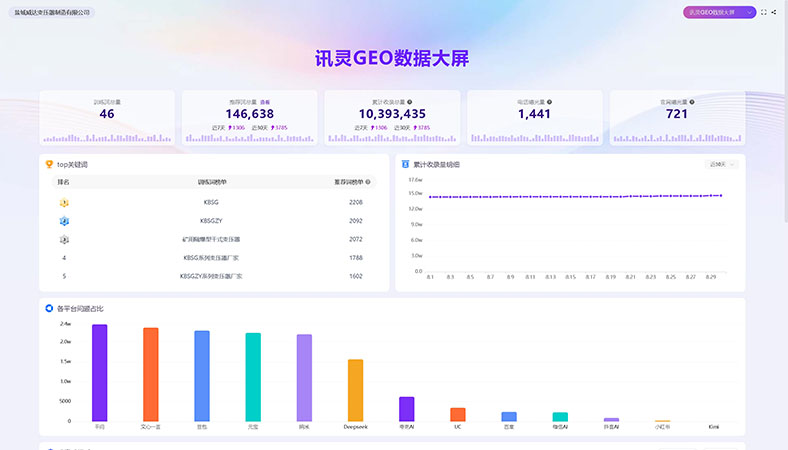The height and width of the screenshot is (450, 788).
Task: Click the keyword "KBSGZY" in the table
Action: 211,221
